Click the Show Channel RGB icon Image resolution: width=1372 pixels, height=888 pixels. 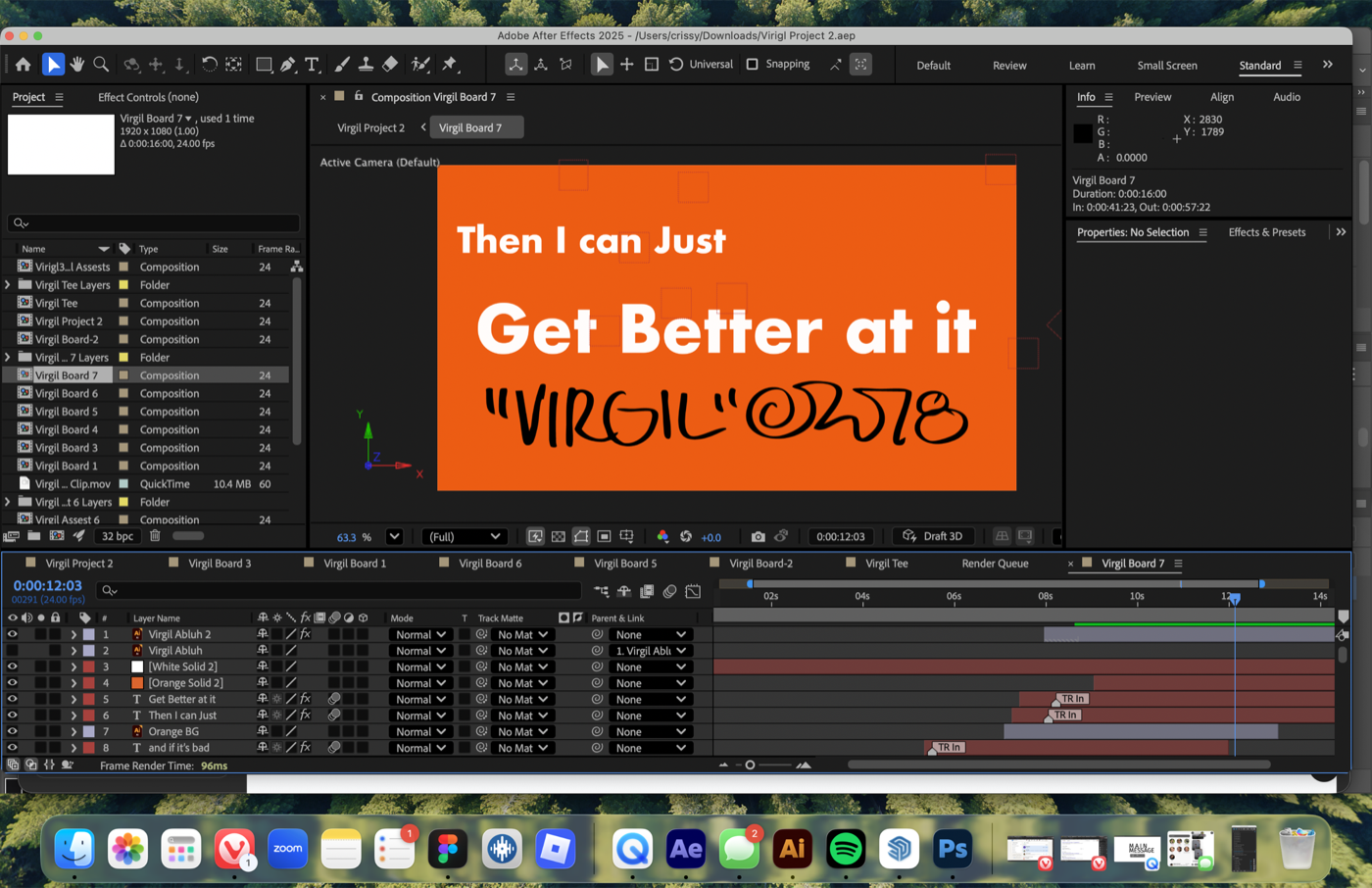pyautogui.click(x=662, y=536)
